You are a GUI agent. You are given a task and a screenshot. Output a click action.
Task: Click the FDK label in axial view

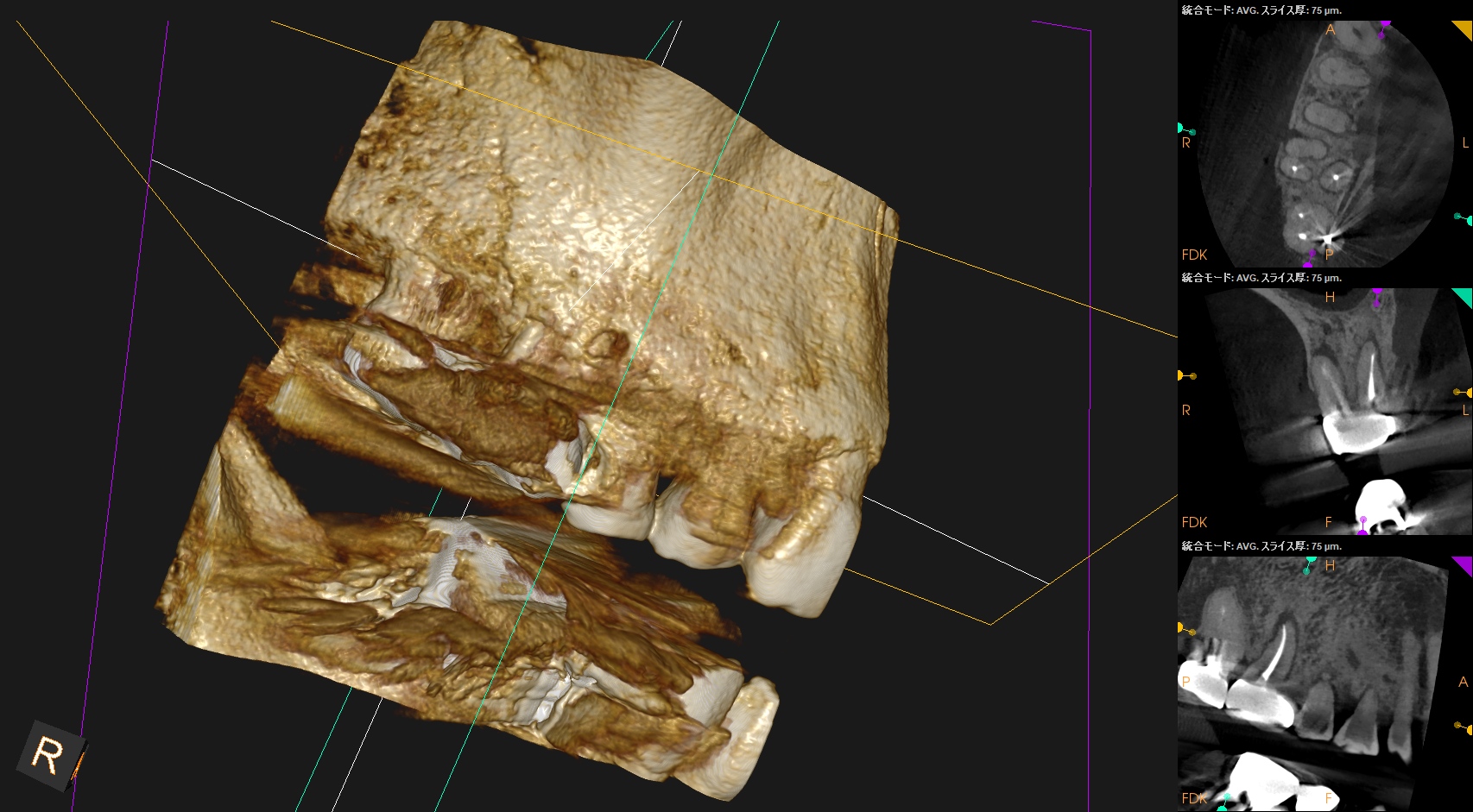[x=1194, y=255]
